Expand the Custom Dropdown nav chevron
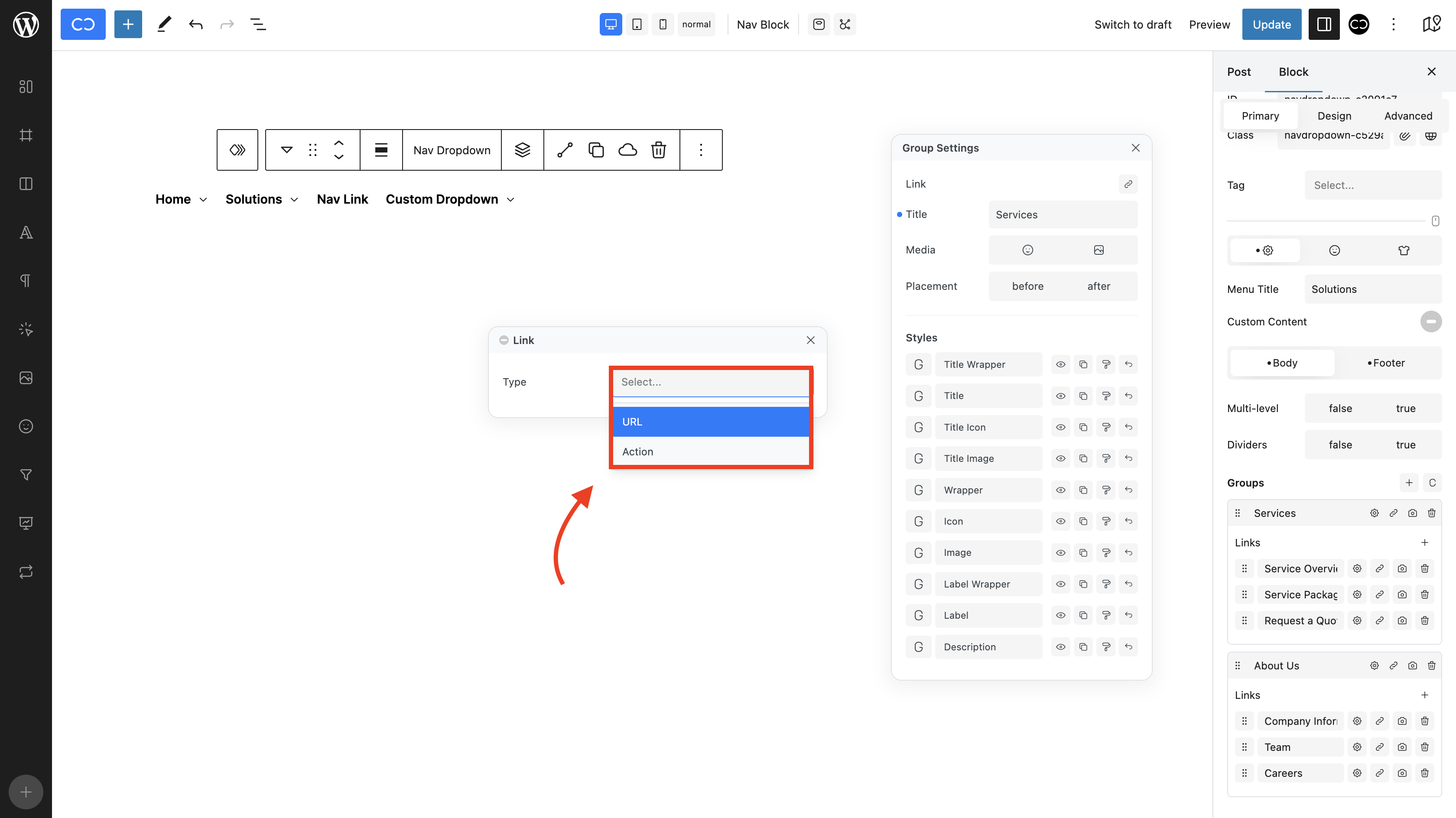The height and width of the screenshot is (818, 1456). (x=510, y=200)
